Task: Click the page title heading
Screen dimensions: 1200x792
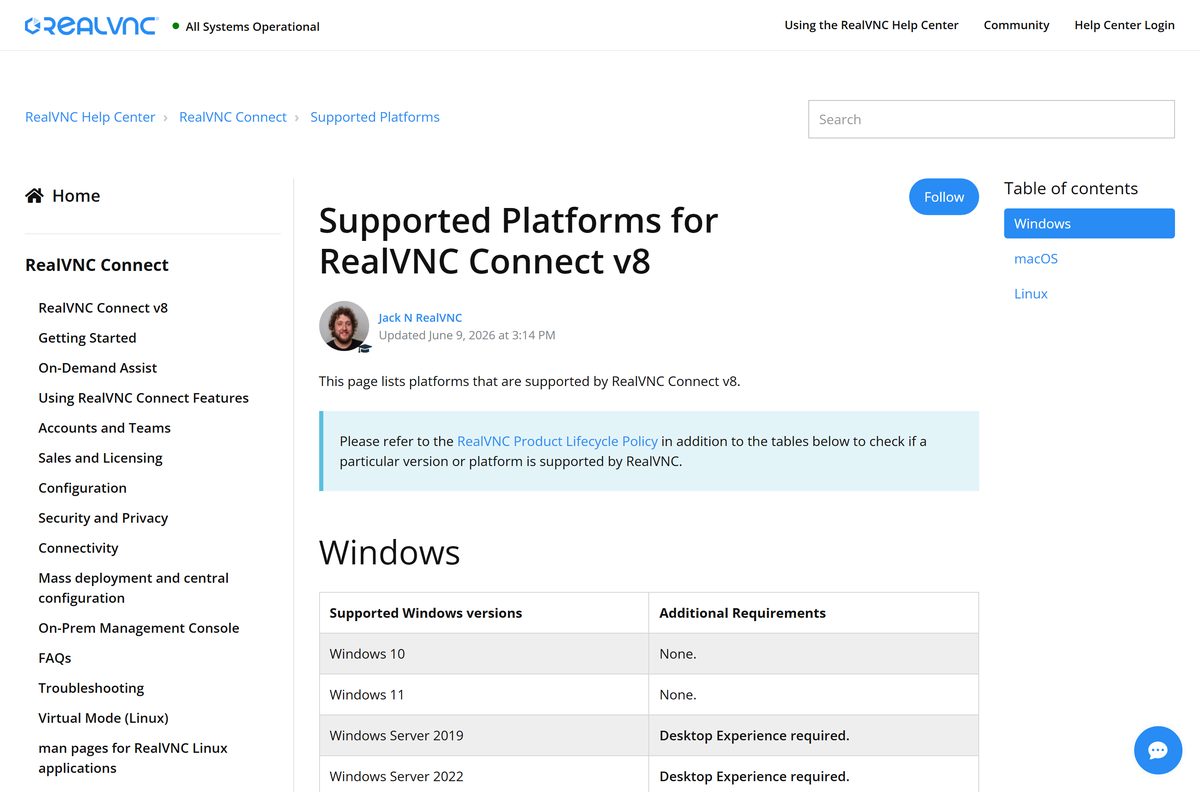Action: (x=518, y=240)
